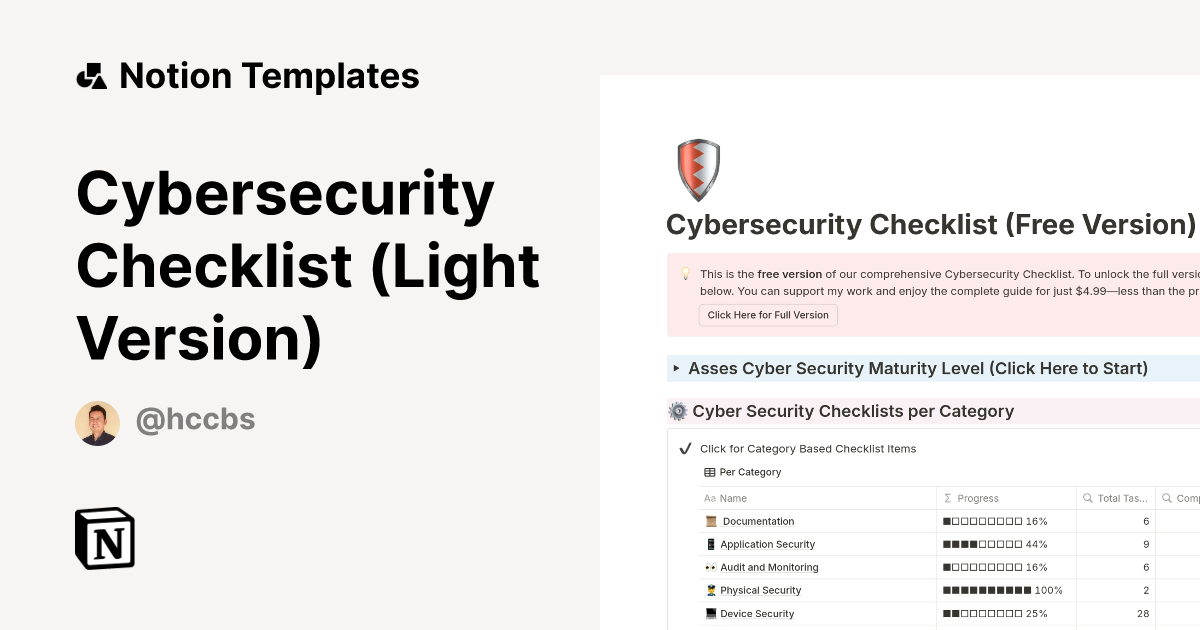The width and height of the screenshot is (1200, 630).
Task: Click the eyes icon for Audit and Monitoring
Action: tap(711, 567)
